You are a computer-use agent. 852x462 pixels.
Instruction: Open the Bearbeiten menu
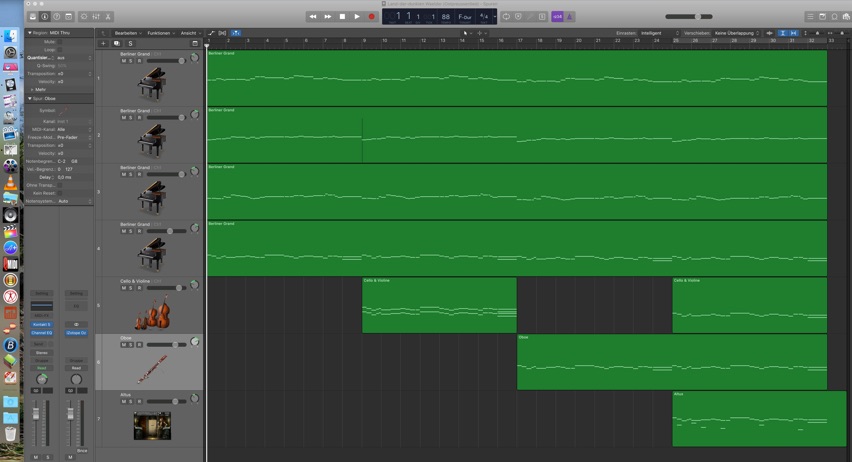click(x=126, y=33)
